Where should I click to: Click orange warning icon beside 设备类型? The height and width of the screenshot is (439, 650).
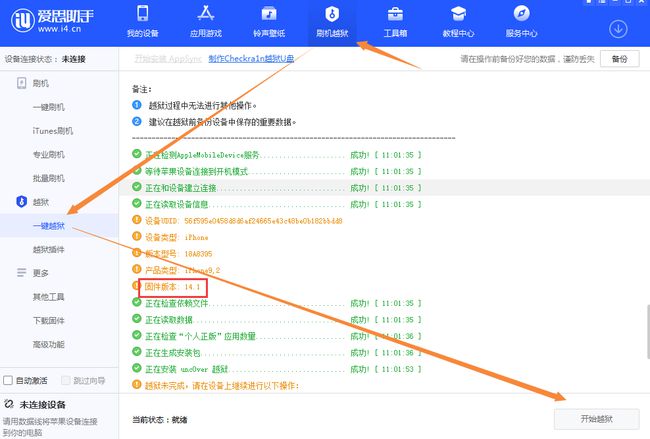point(137,236)
